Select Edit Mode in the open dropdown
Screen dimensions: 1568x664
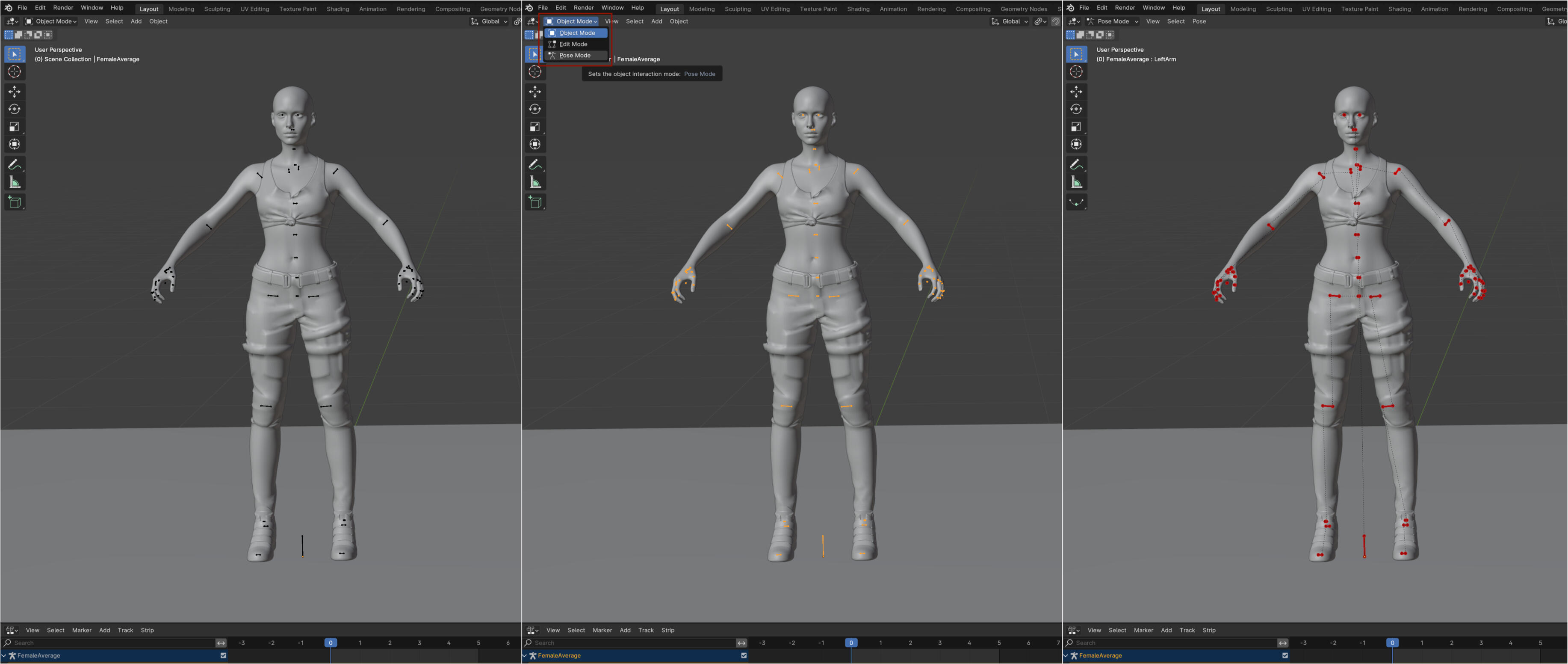tap(573, 44)
